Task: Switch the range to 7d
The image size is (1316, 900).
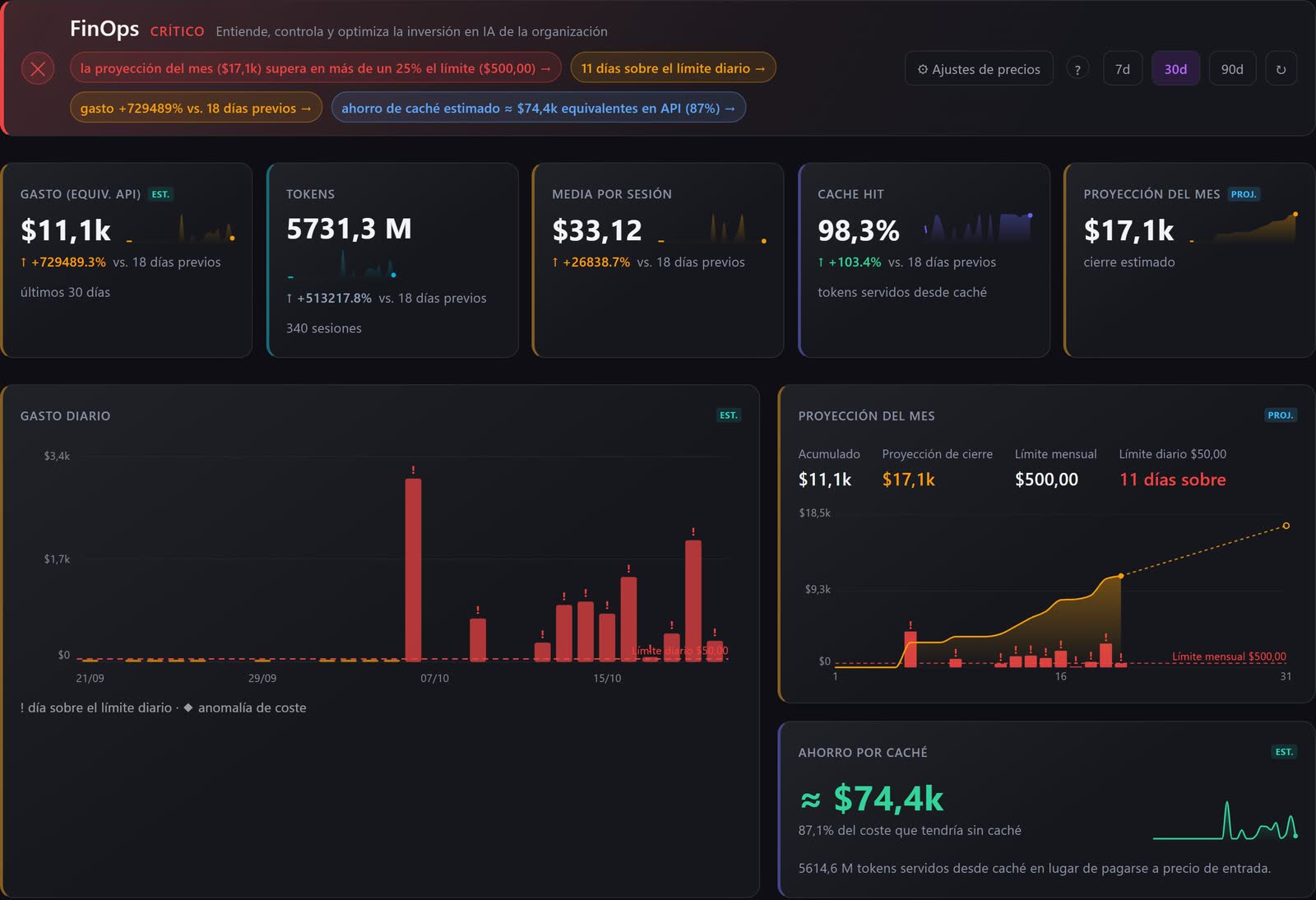Action: pyautogui.click(x=1122, y=69)
